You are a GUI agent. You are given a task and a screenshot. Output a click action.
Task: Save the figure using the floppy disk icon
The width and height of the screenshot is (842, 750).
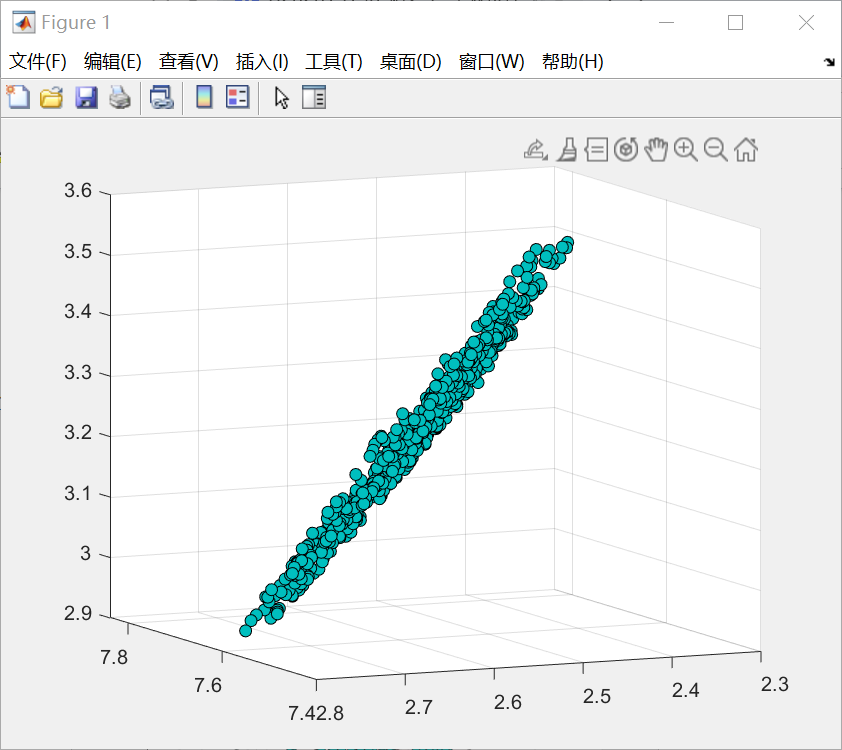click(x=86, y=97)
